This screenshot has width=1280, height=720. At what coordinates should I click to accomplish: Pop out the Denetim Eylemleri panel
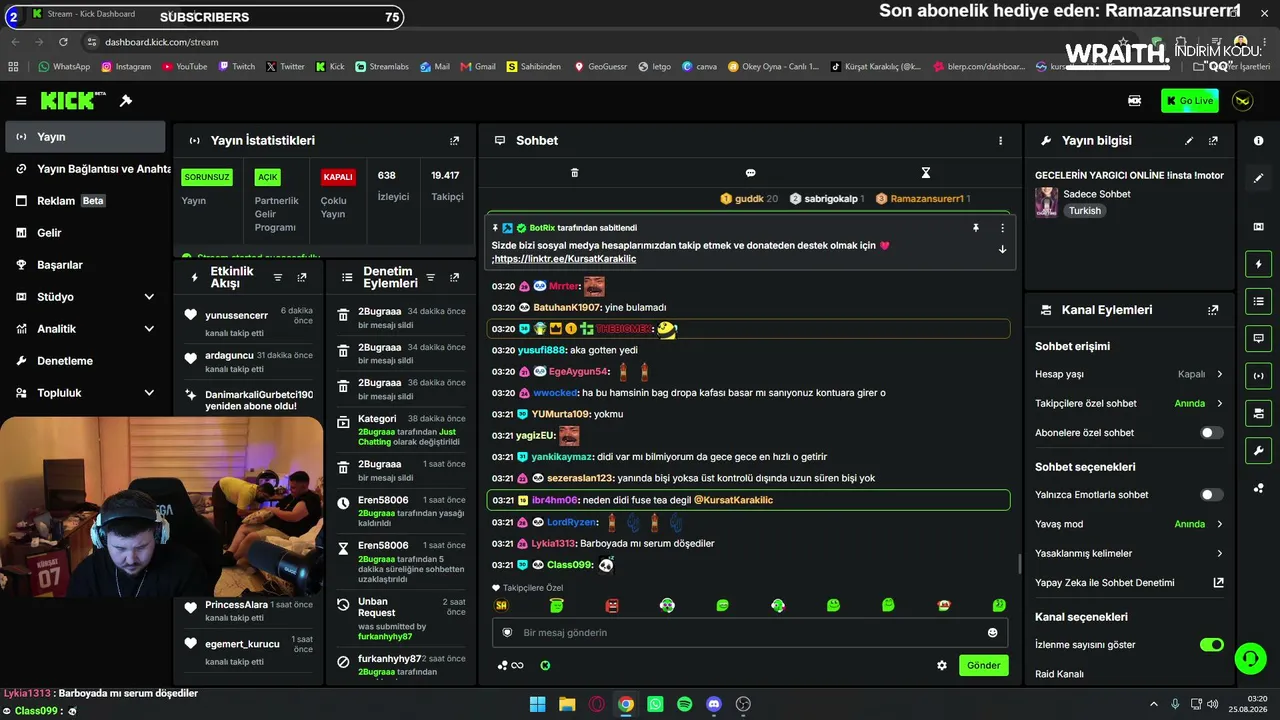[x=454, y=278]
